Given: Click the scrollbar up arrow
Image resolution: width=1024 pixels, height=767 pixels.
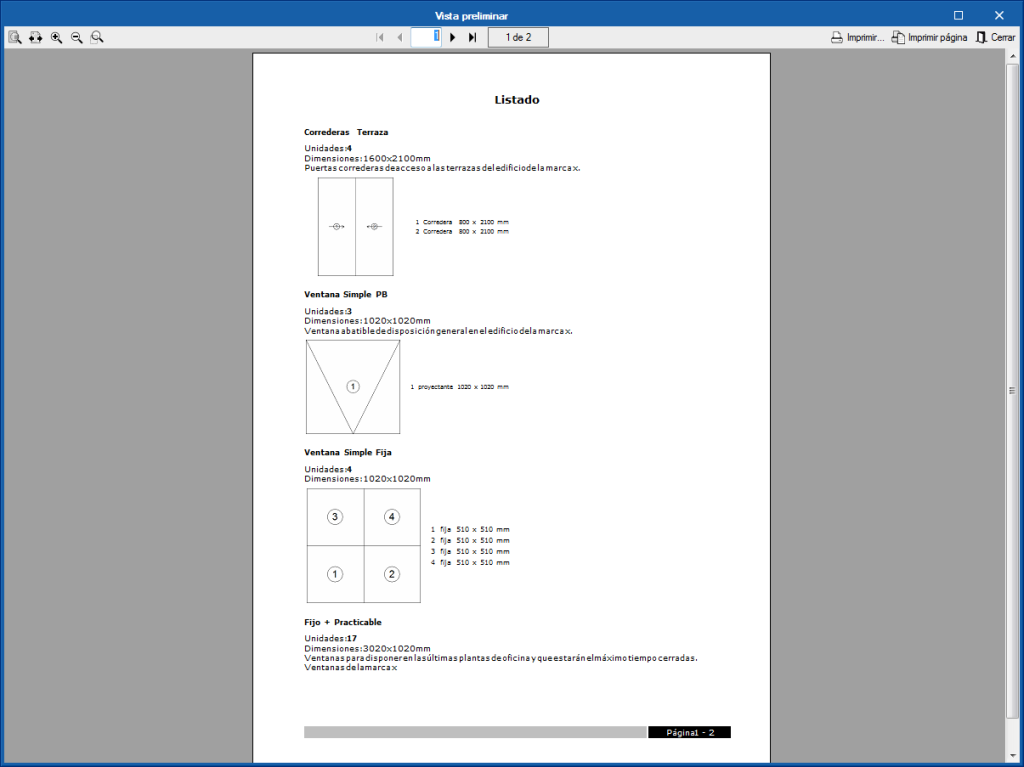Looking at the screenshot, I should [1012, 57].
